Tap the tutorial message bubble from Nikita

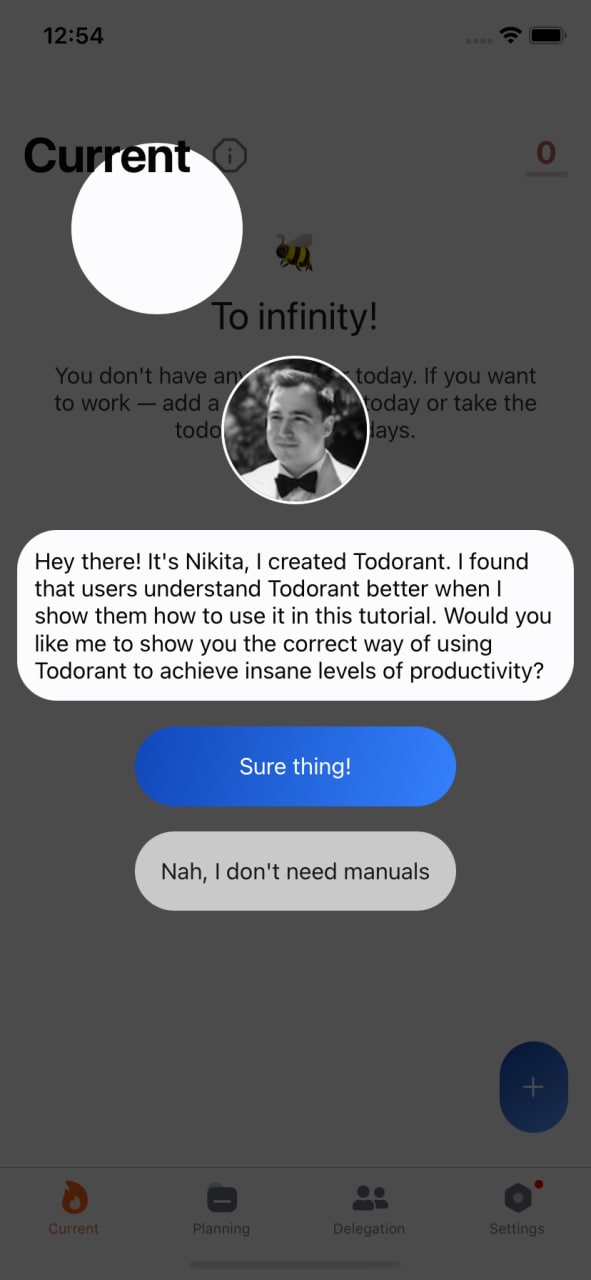(295, 615)
